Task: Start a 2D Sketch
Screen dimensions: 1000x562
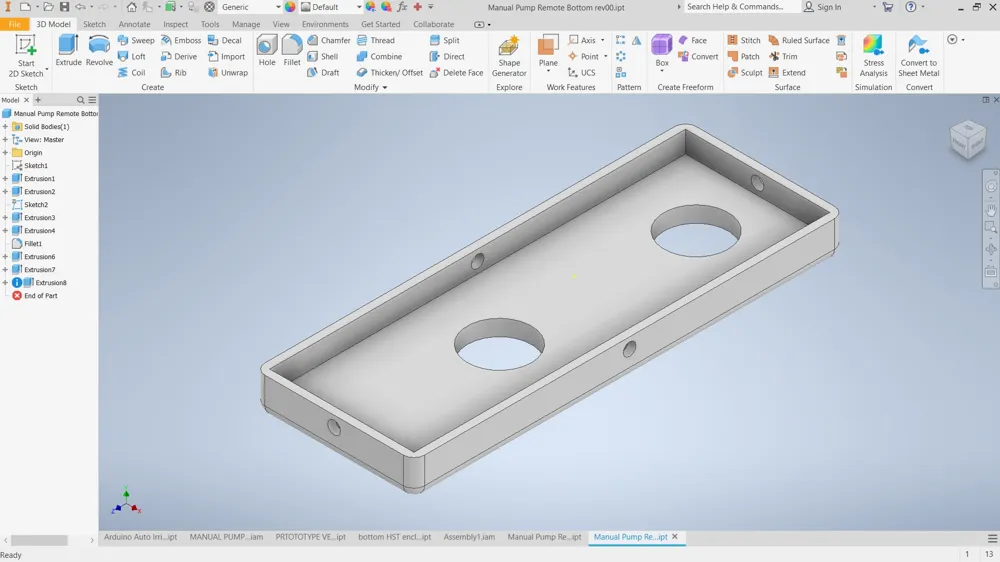Action: point(26,56)
